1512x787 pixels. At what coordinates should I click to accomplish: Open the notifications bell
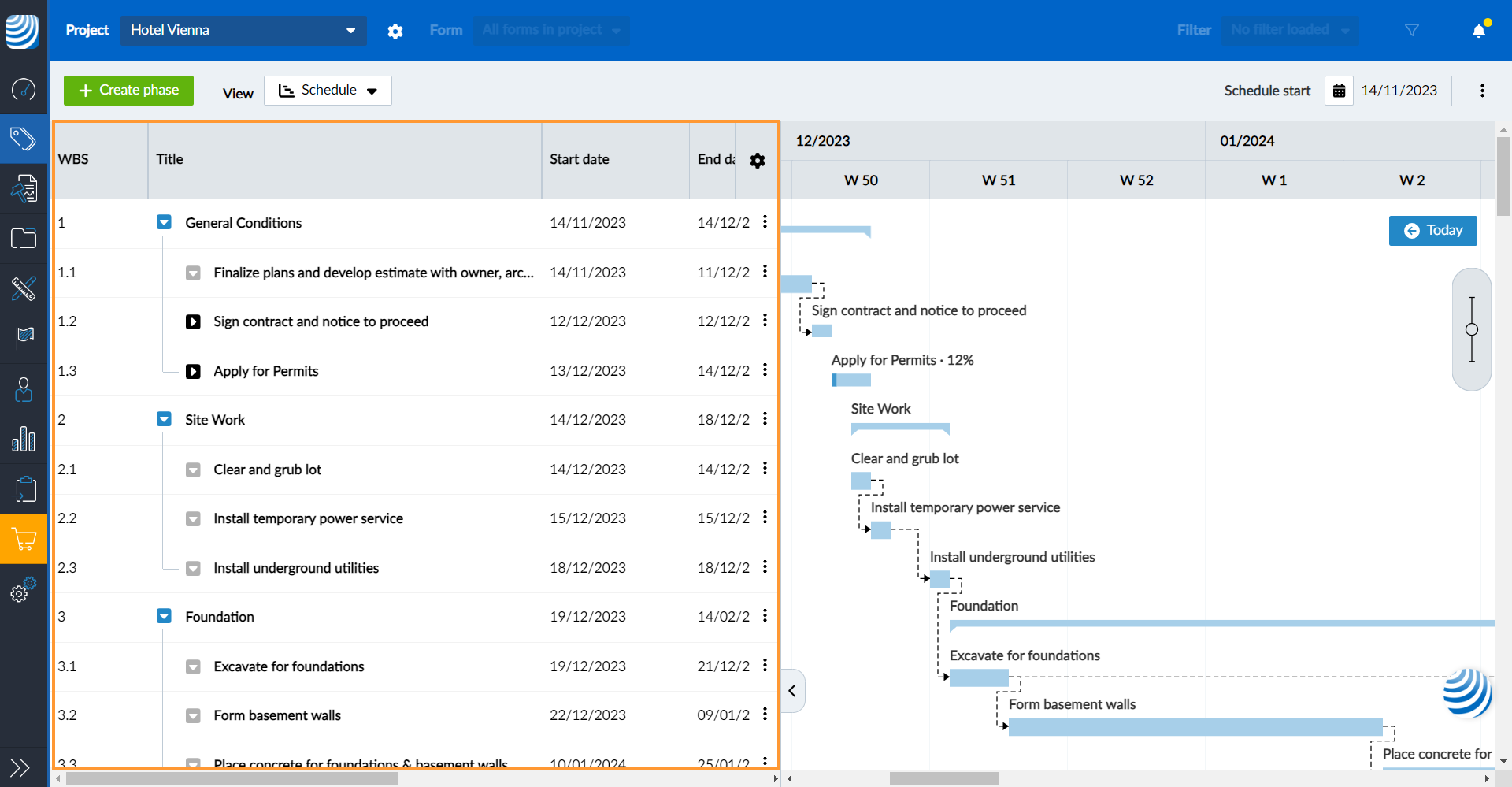pyautogui.click(x=1479, y=30)
